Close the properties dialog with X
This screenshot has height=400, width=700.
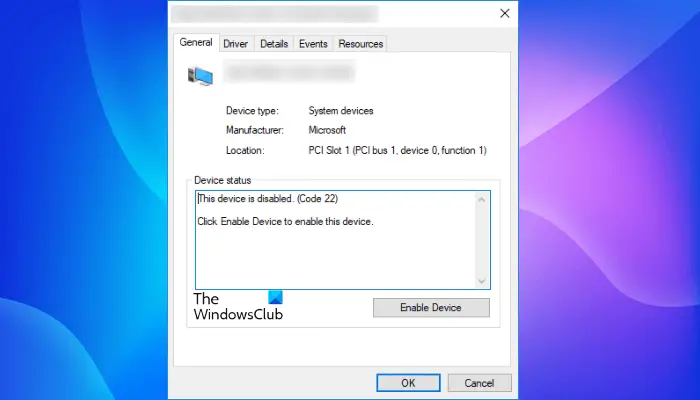505,14
